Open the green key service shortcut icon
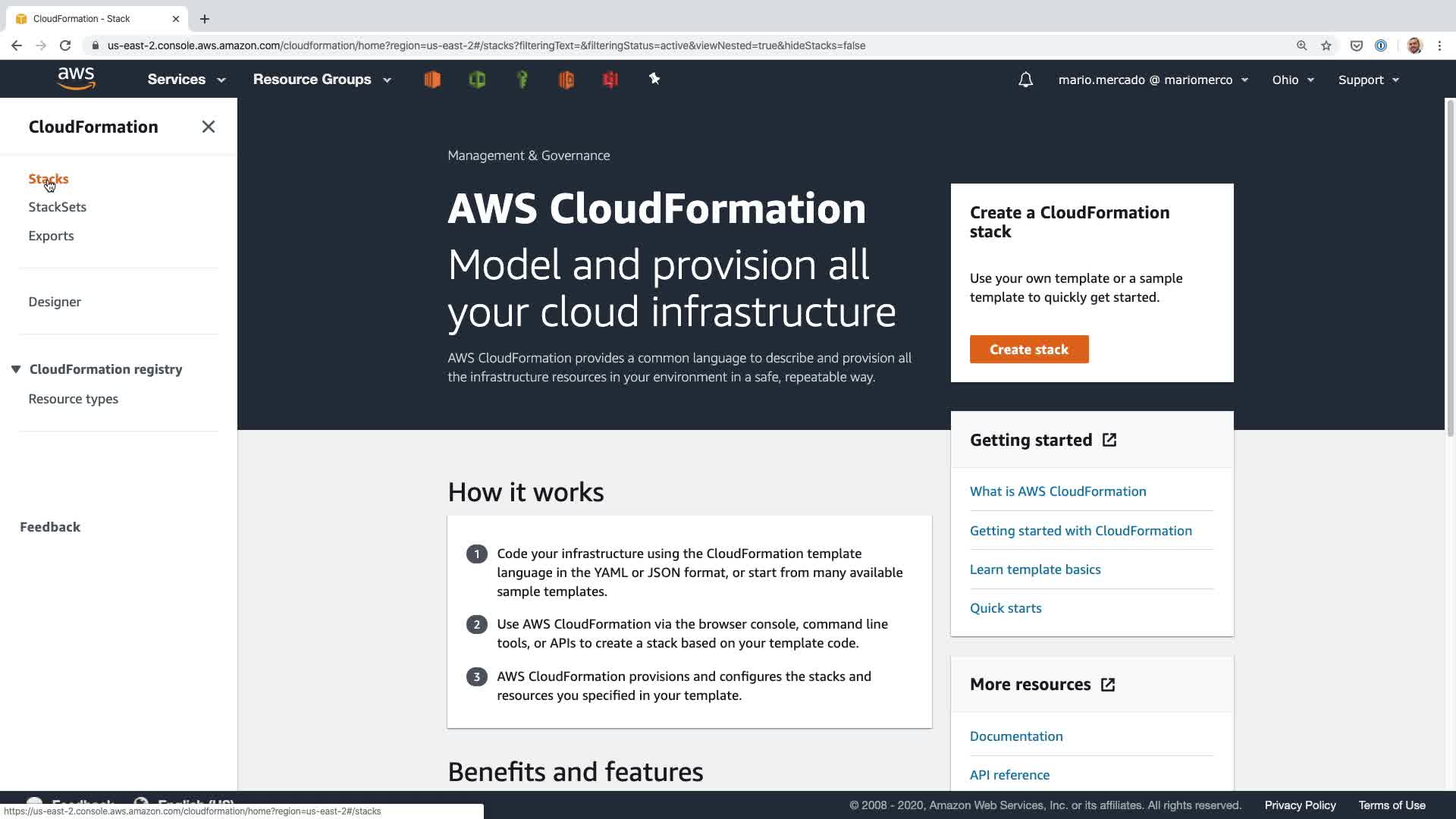This screenshot has width=1456, height=819. (522, 80)
